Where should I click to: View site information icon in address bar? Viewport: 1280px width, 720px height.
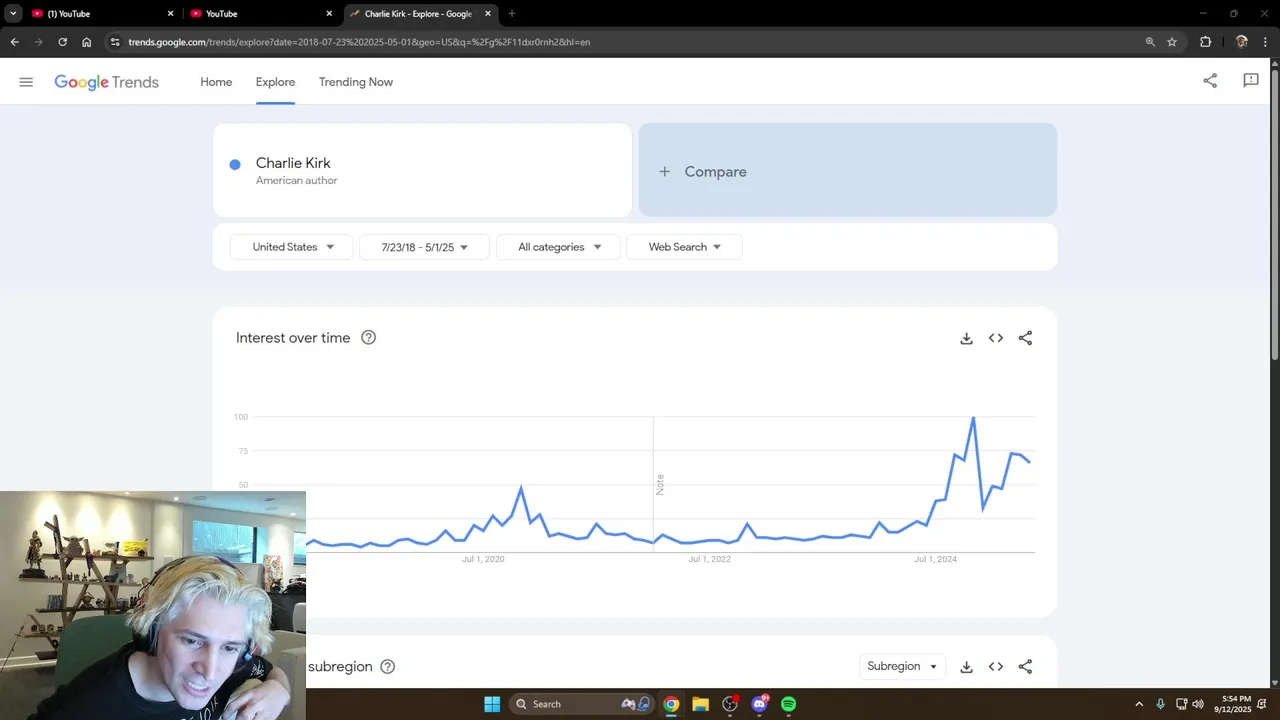pyautogui.click(x=115, y=42)
